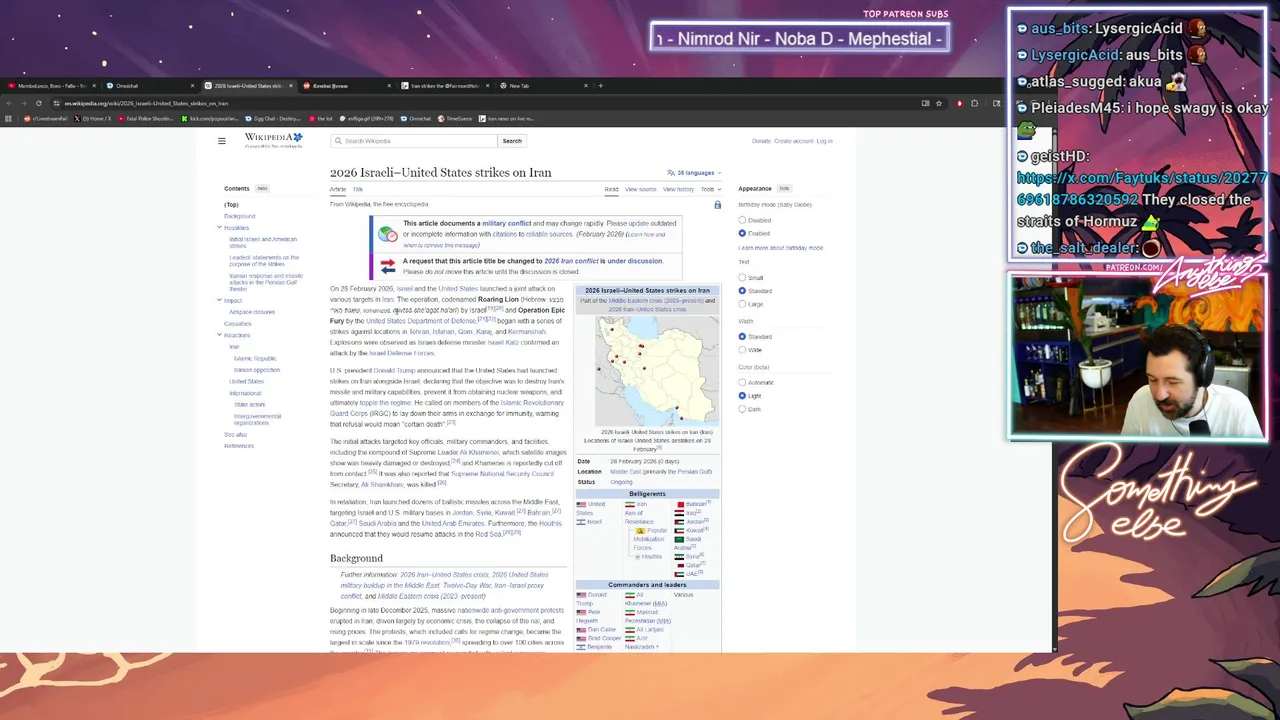Open a new browser tab with the plus icon
The image size is (1280, 720).
tap(601, 86)
